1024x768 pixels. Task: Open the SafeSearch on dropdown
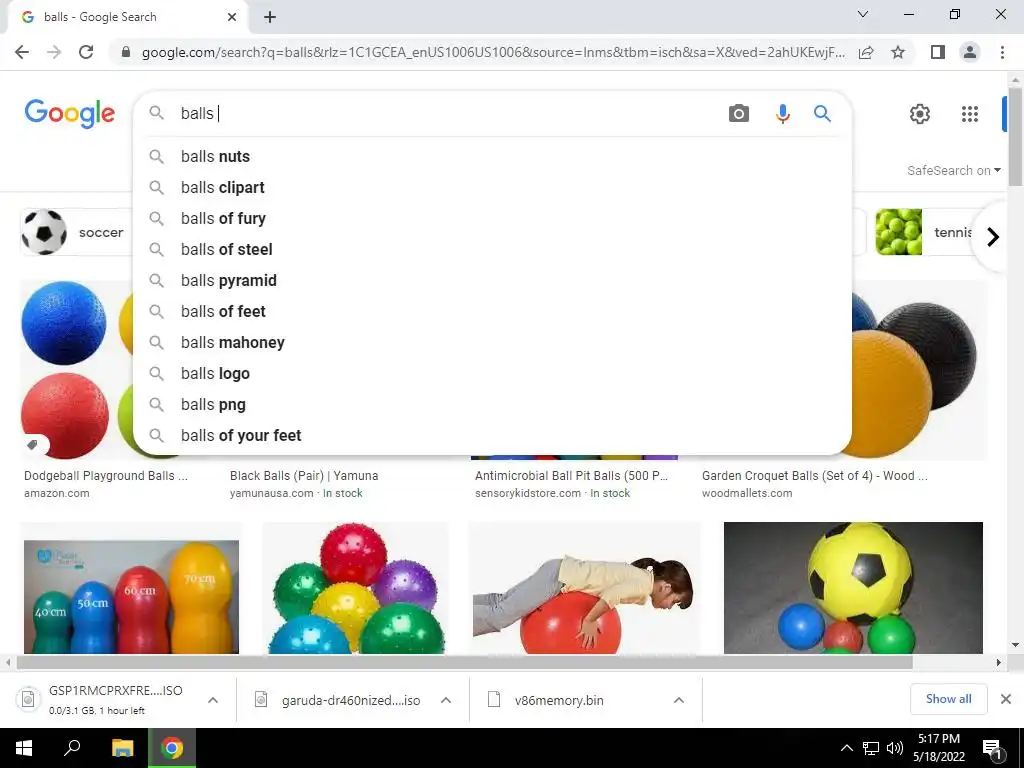[x=953, y=170]
